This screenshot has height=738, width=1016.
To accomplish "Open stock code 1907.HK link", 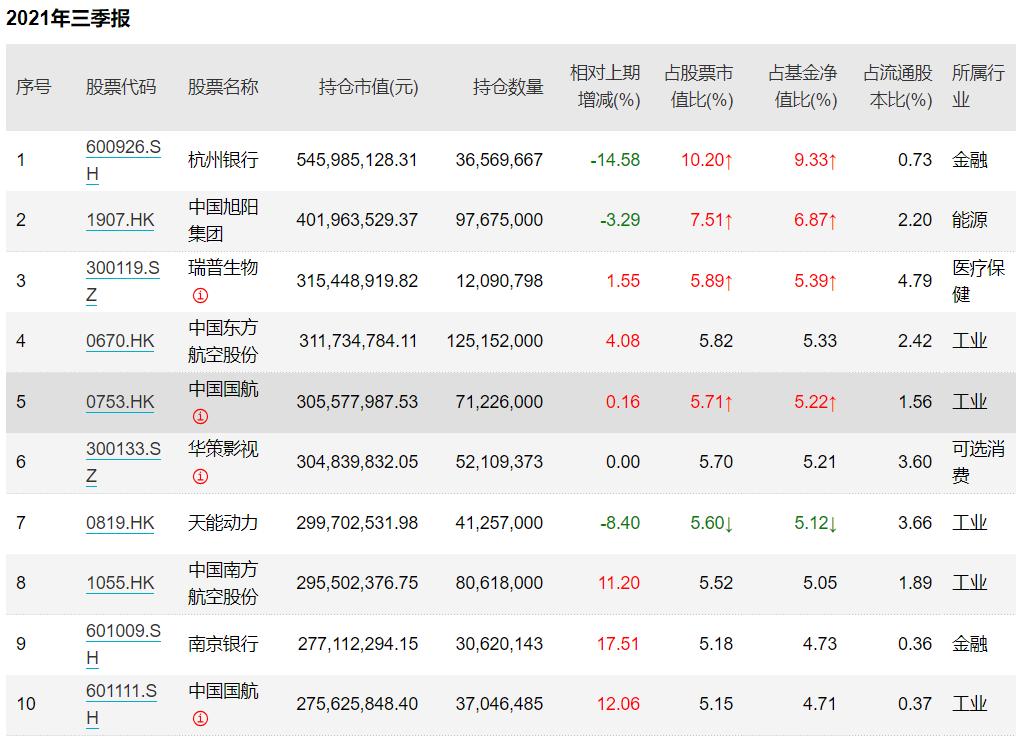I will click(x=121, y=220).
